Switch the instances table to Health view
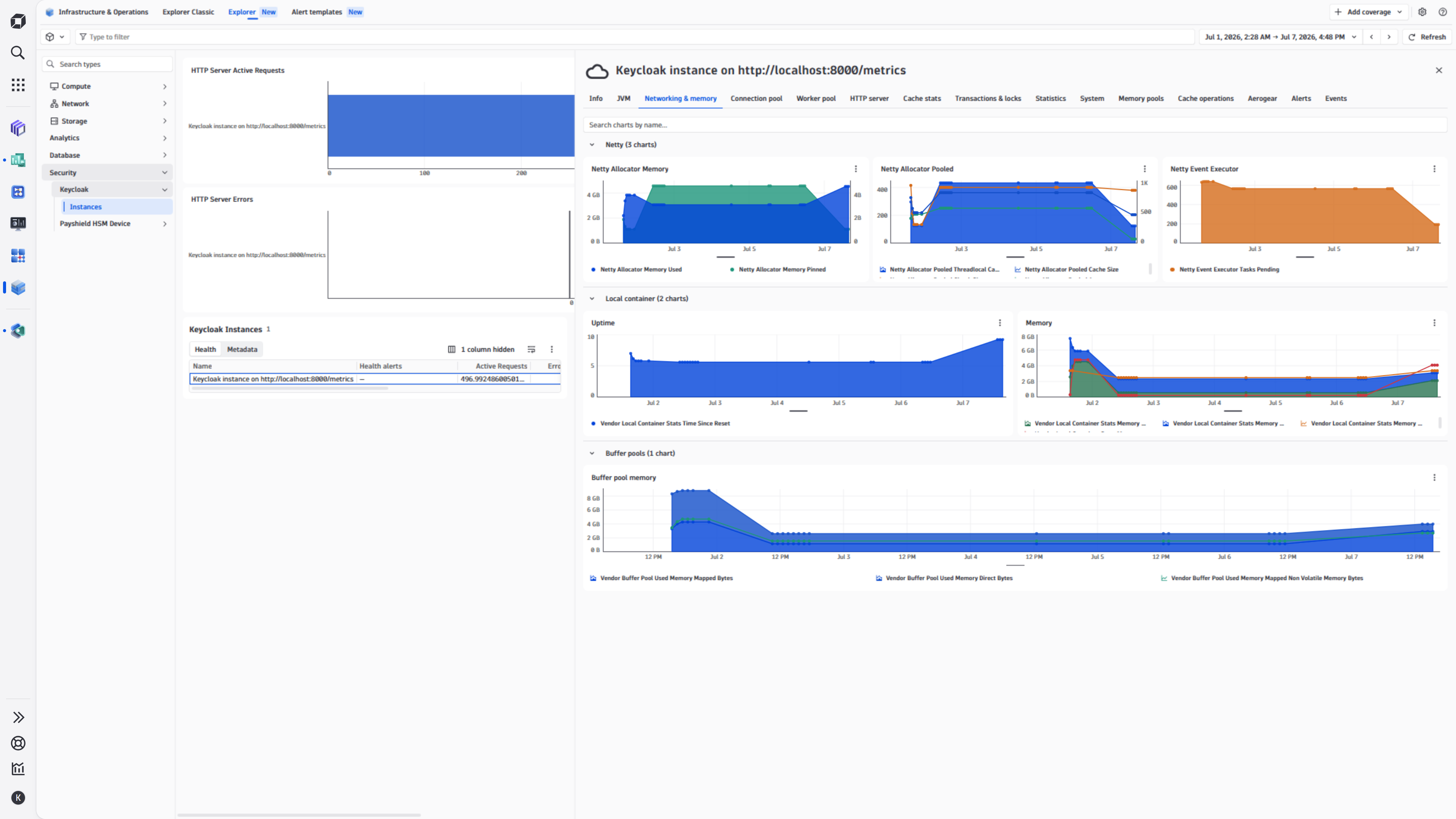 (205, 349)
